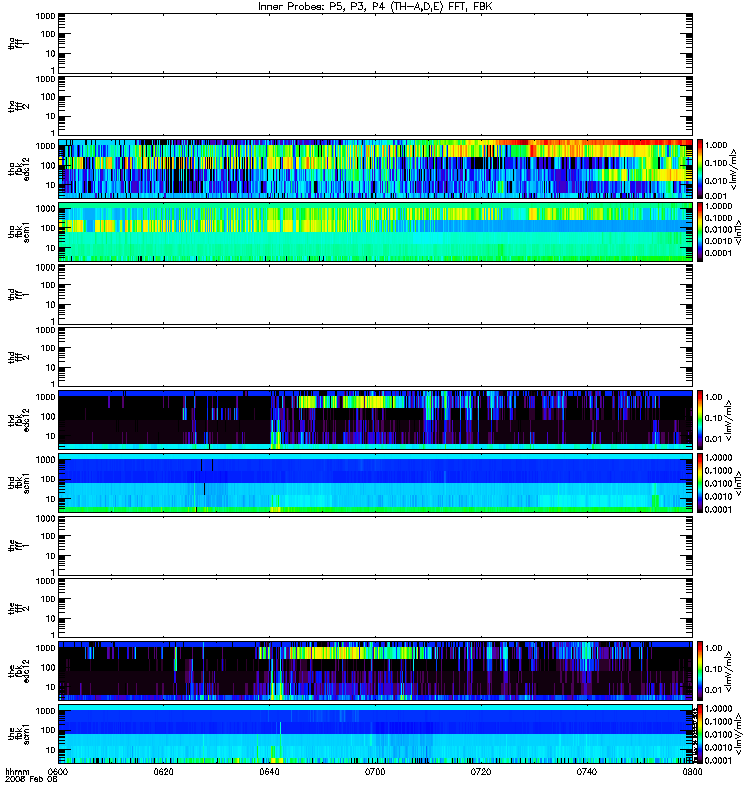750x800 pixels.
Task: Click the '1000' tick of the fbk edc12 panel
Action: point(45,648)
